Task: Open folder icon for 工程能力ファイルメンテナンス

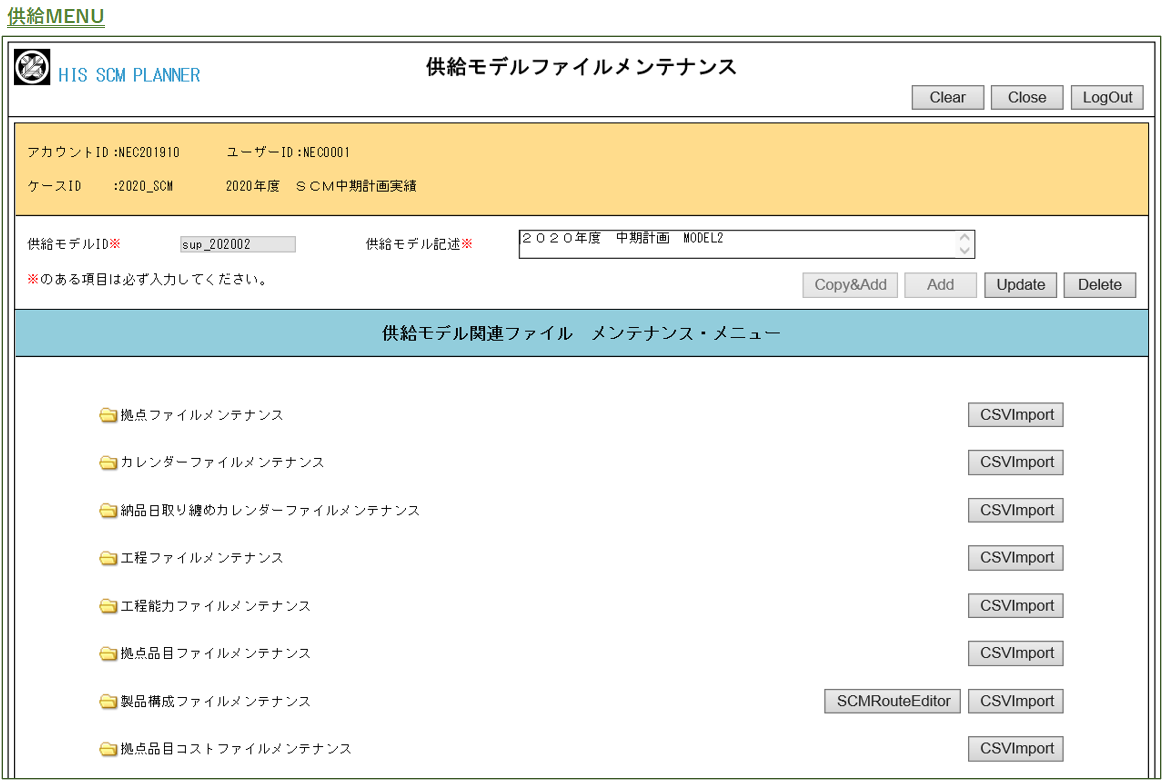Action: [x=108, y=606]
